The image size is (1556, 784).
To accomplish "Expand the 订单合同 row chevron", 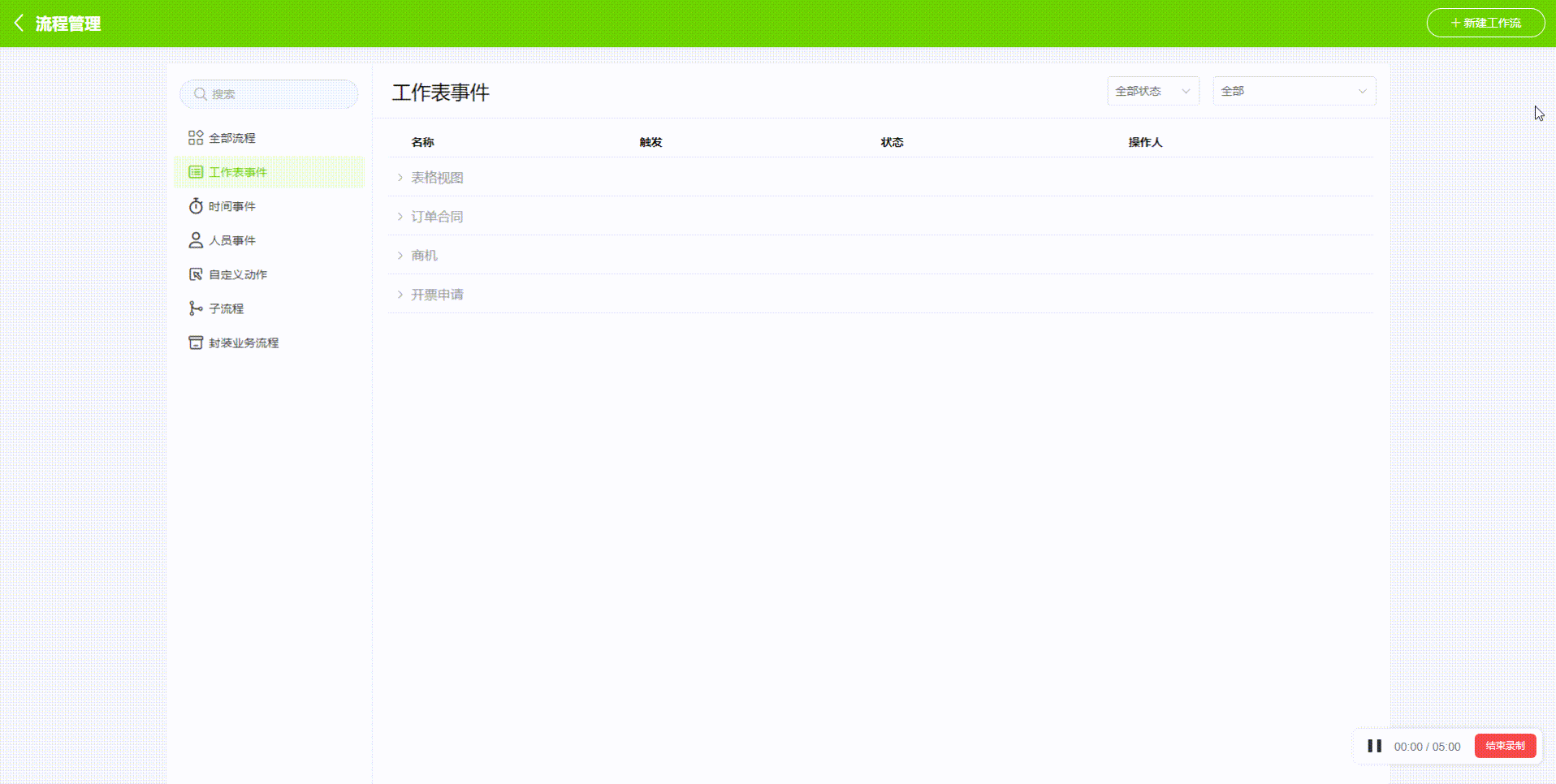I will pos(400,217).
